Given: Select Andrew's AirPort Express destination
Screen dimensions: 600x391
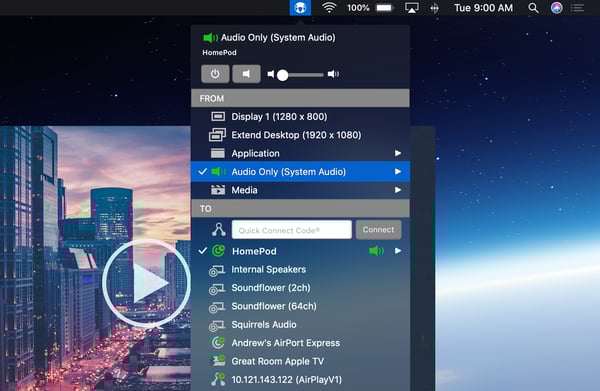Looking at the screenshot, I should pyautogui.click(x=300, y=343).
